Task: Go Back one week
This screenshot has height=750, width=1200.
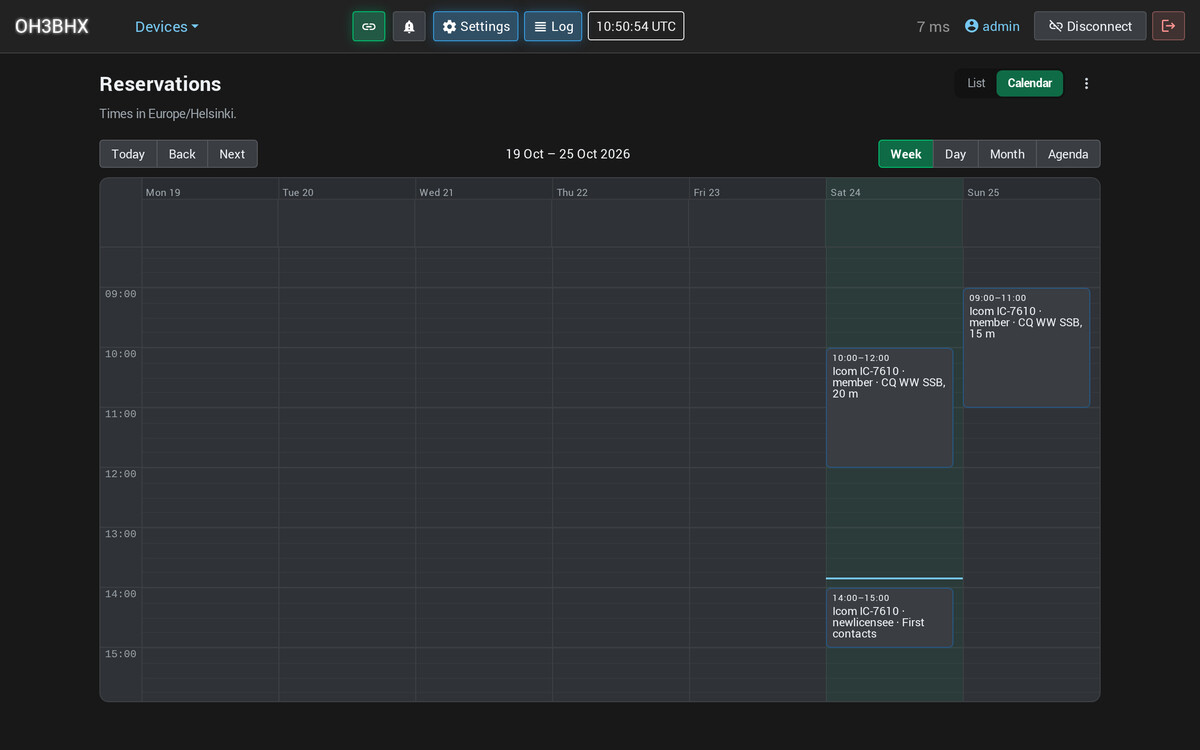Action: coord(182,154)
